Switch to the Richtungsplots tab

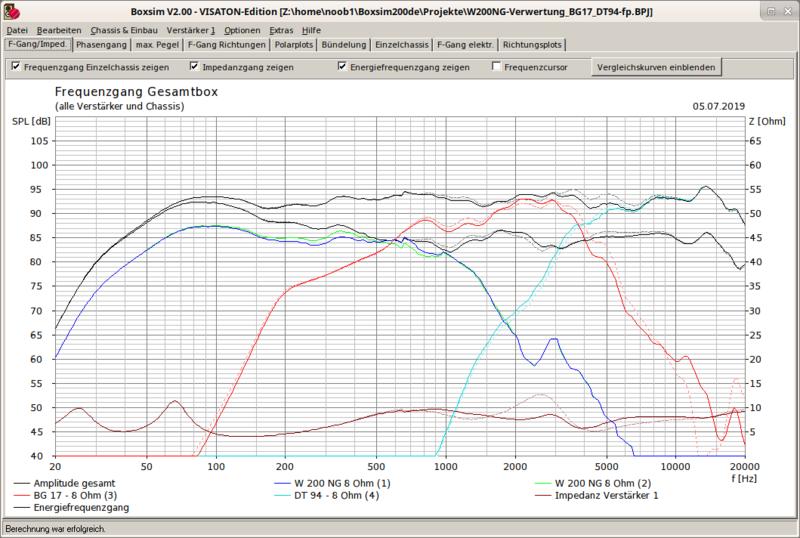[x=532, y=45]
